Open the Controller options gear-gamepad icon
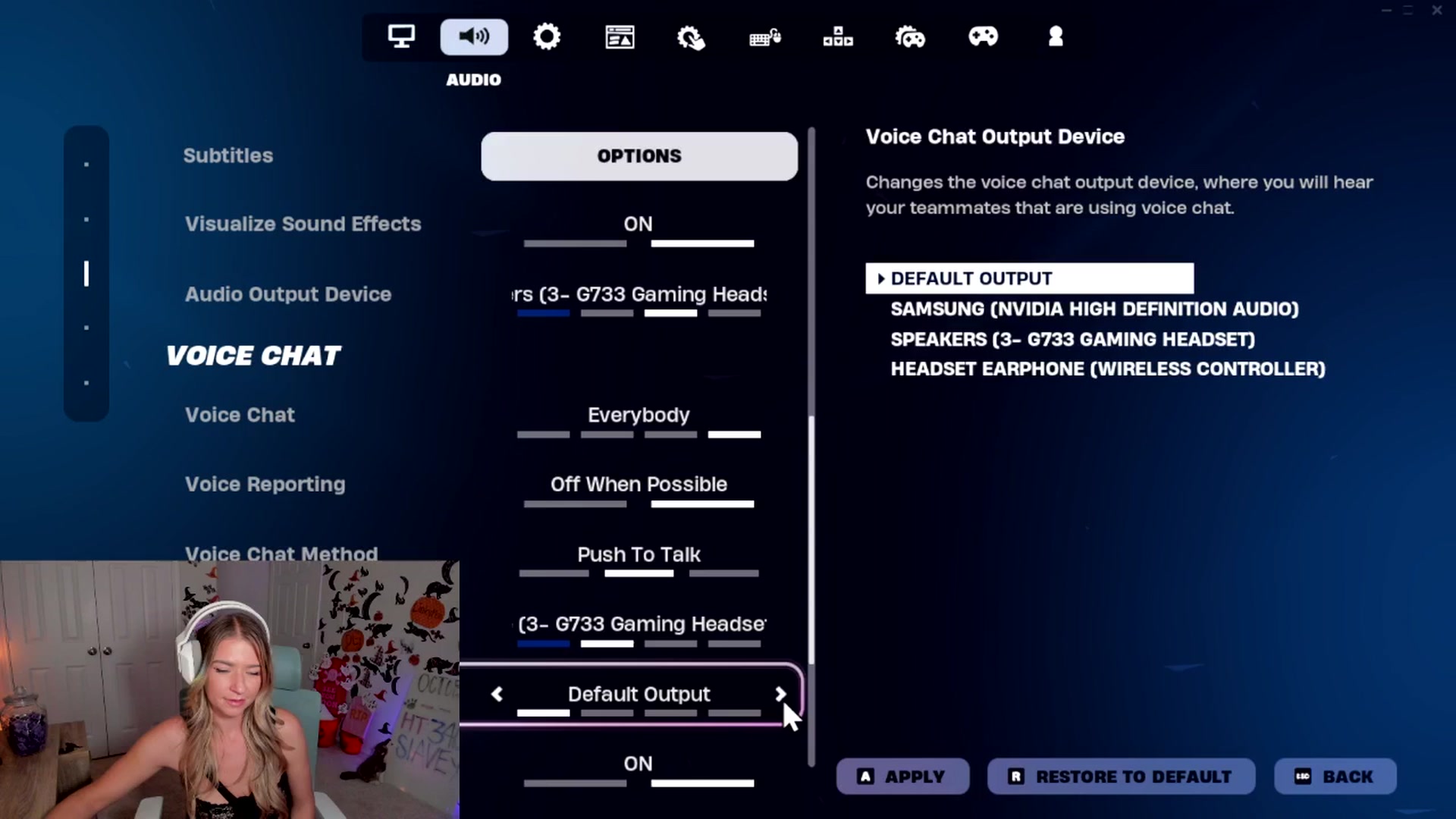 coord(910,36)
